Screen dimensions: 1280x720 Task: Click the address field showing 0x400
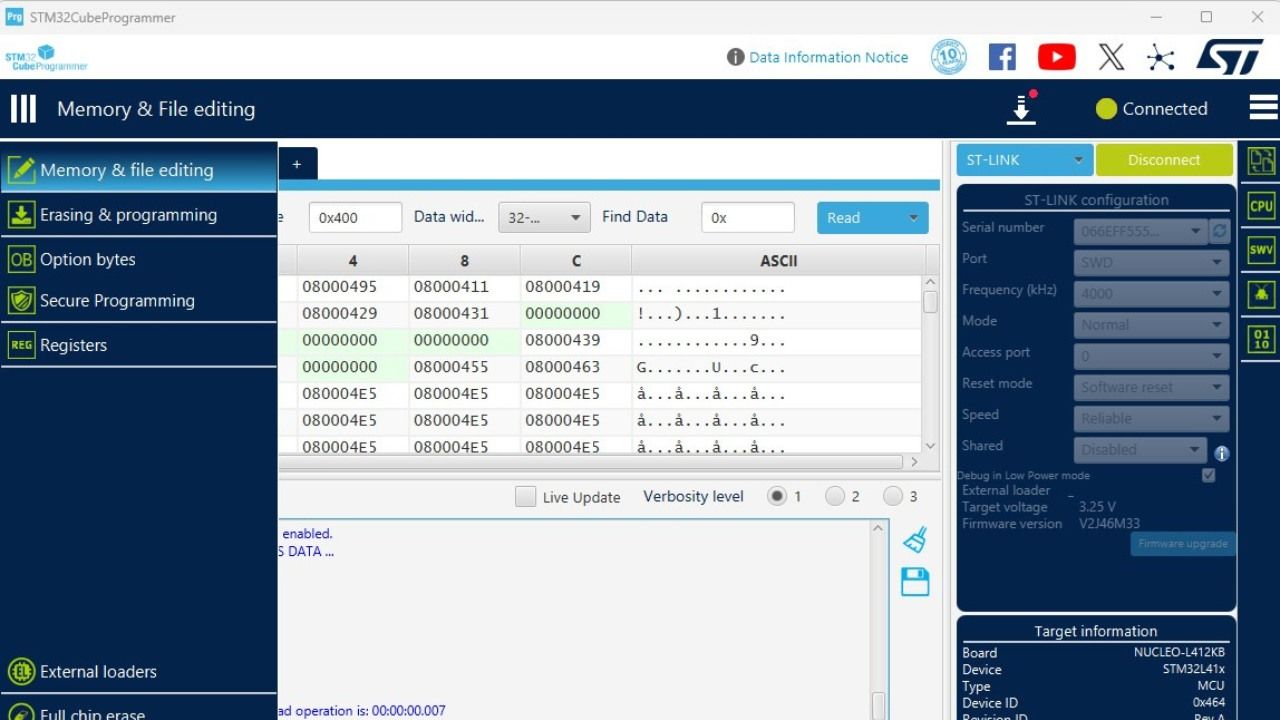click(355, 218)
